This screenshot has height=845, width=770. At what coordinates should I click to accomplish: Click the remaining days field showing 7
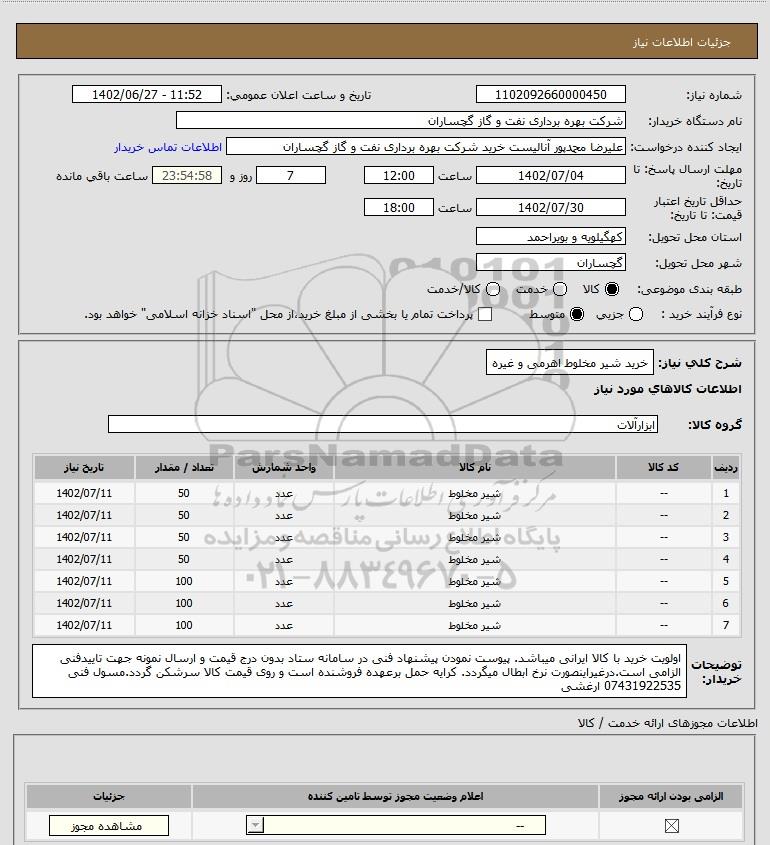(x=290, y=176)
